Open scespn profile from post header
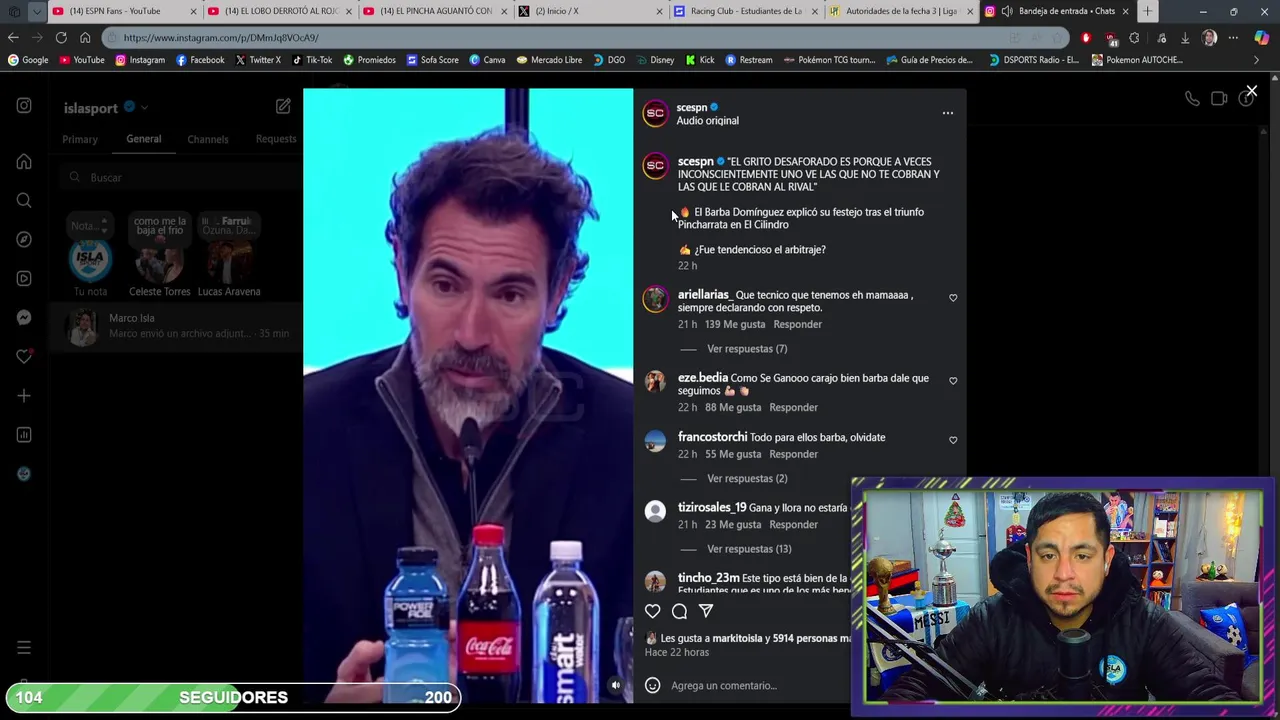Viewport: 1280px width, 720px height. pos(692,107)
